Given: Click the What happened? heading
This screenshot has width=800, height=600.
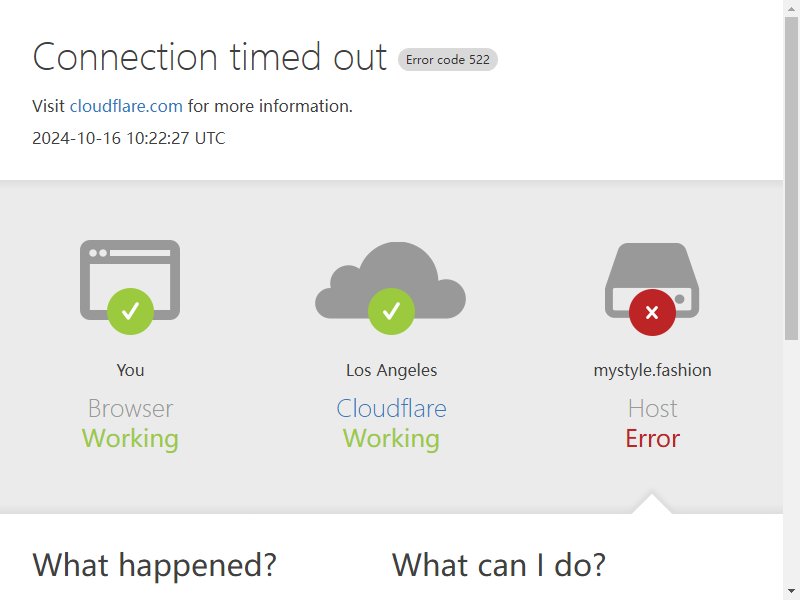Looking at the screenshot, I should point(155,565).
